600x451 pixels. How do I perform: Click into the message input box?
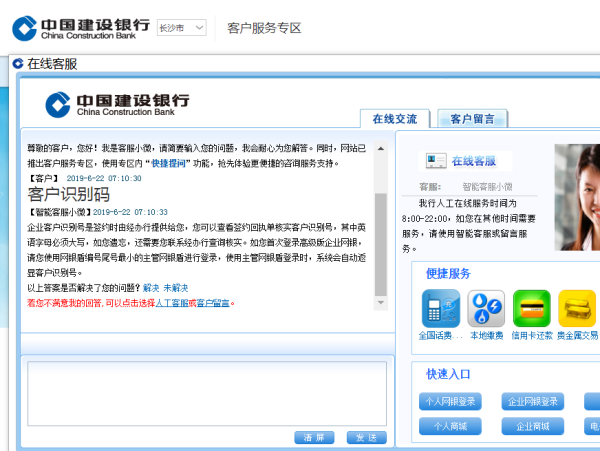[207, 393]
